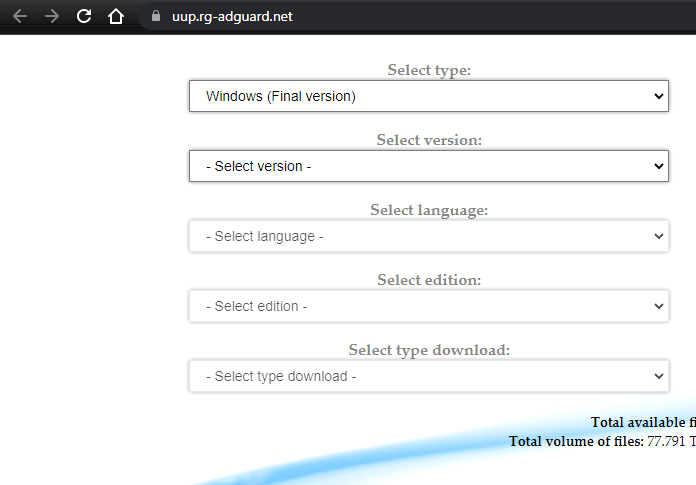
Task: Reload the current page
Action: point(84,16)
